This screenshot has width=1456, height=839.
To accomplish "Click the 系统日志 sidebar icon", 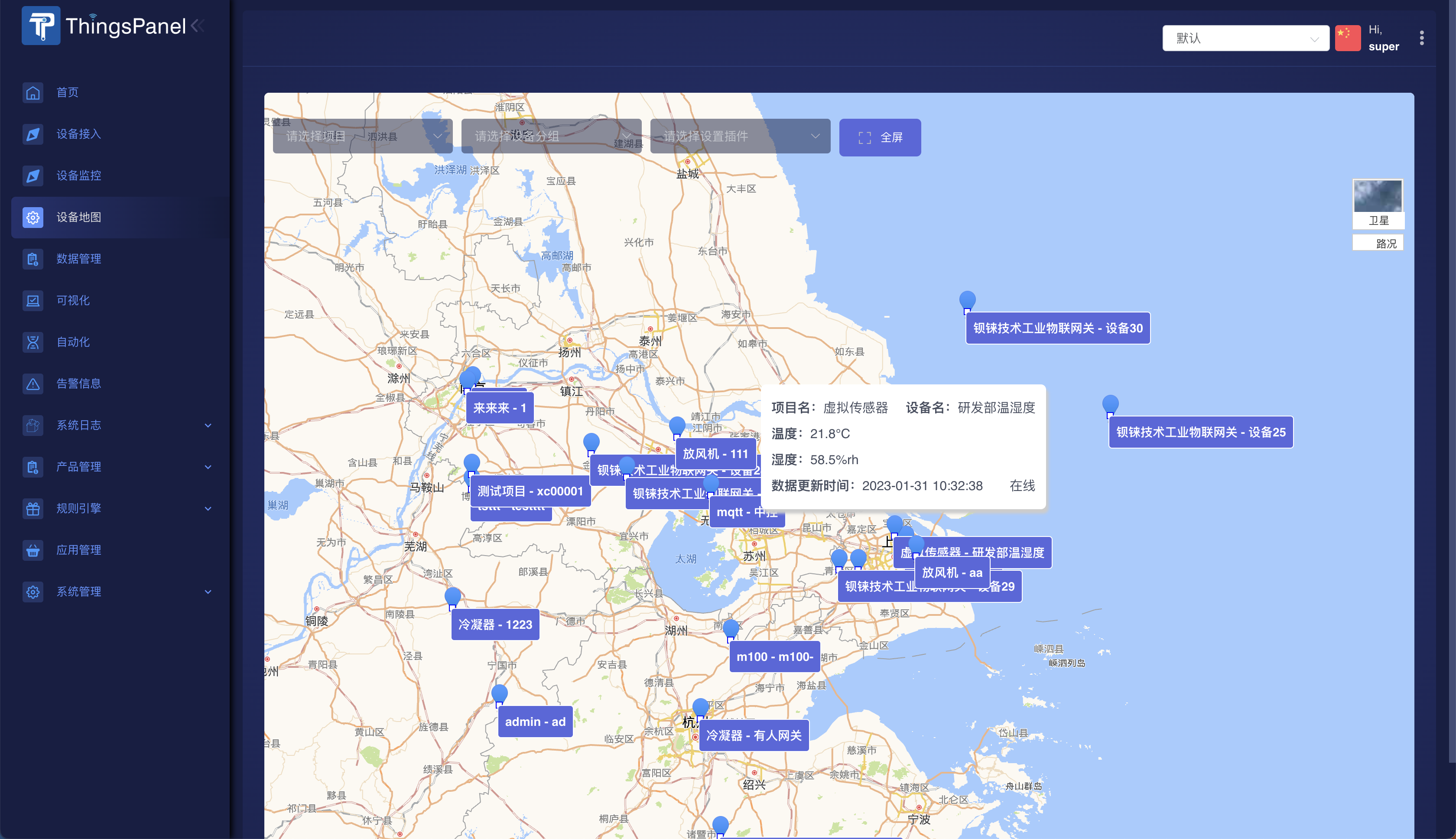I will coord(33,425).
